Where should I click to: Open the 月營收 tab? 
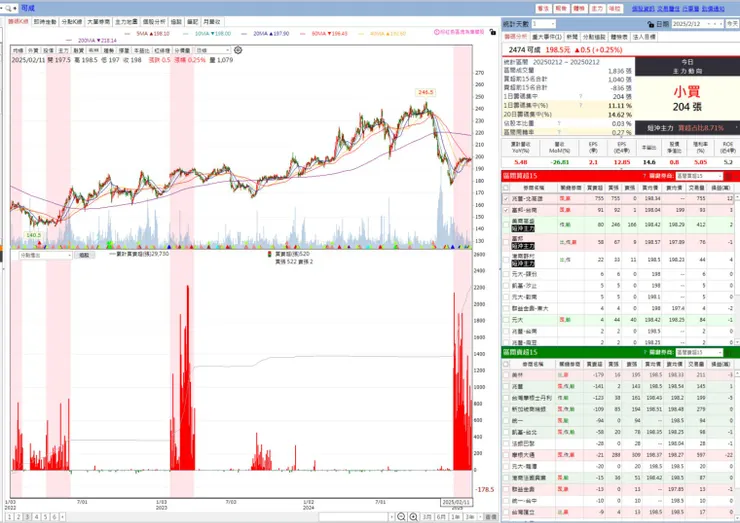point(212,22)
